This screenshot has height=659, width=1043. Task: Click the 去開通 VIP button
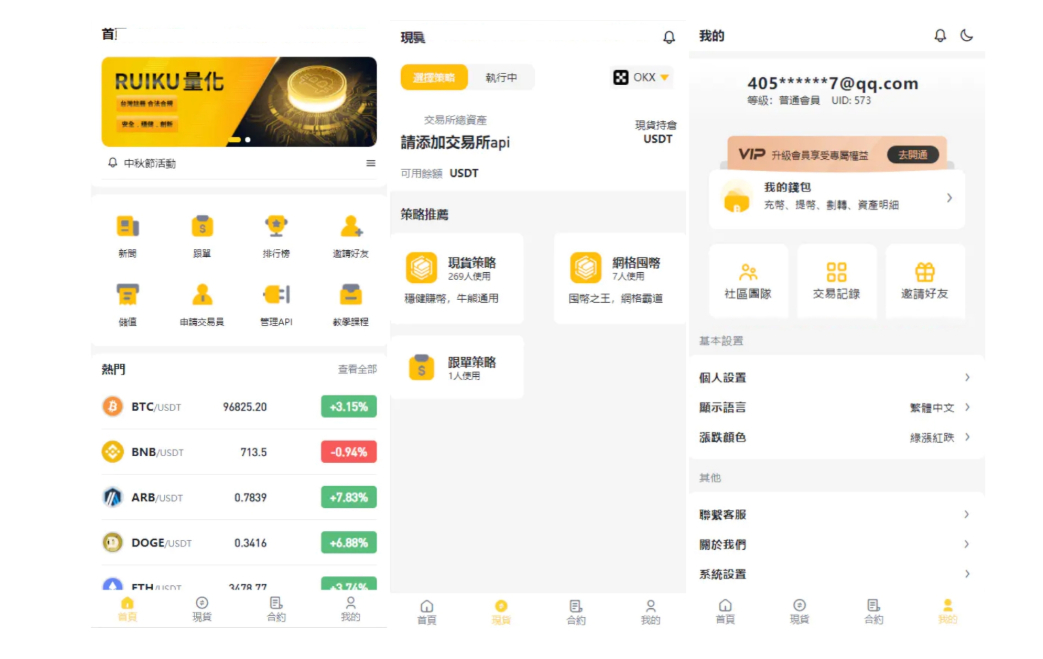[x=913, y=154]
